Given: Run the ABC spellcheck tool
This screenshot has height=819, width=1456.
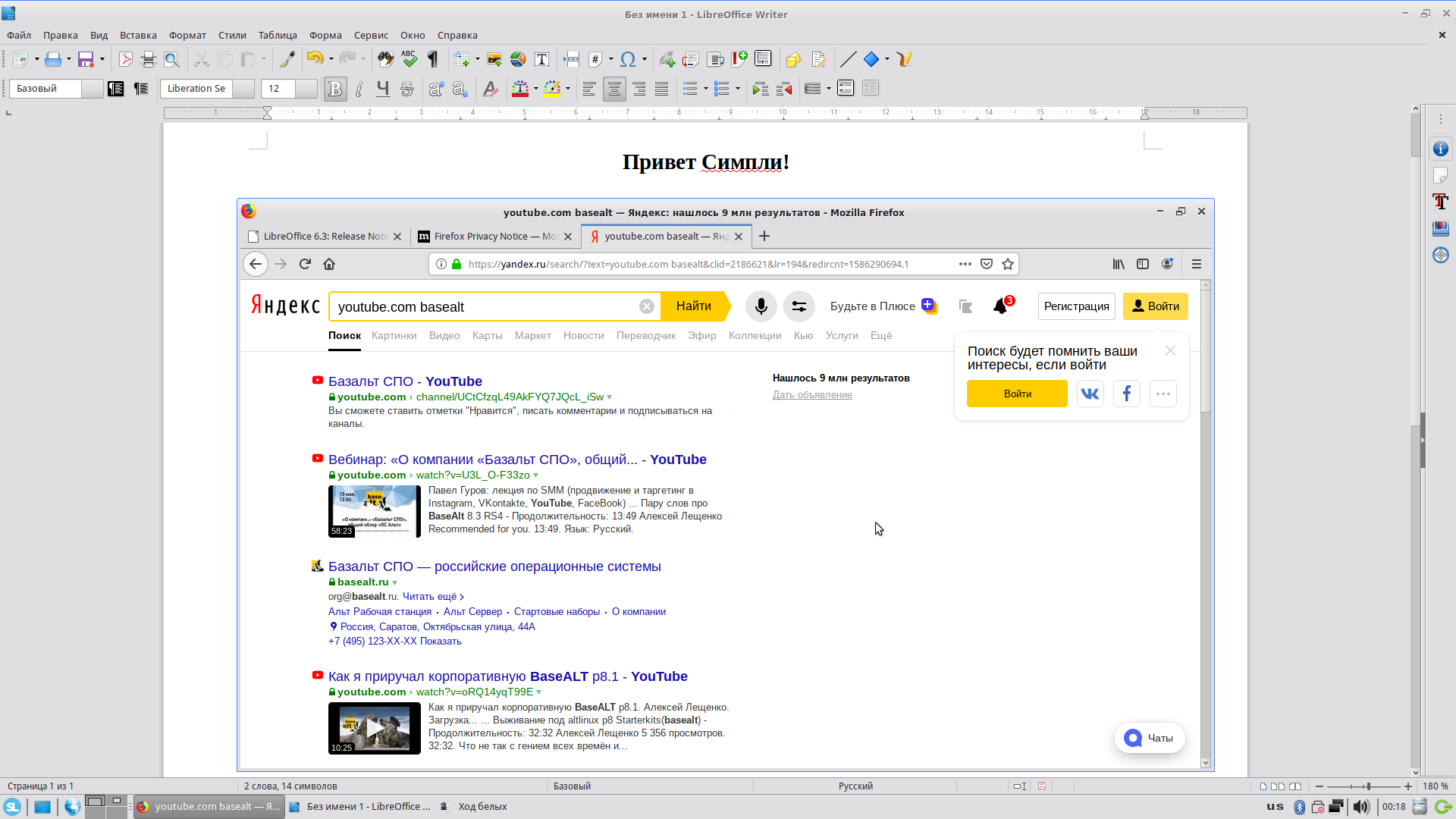Looking at the screenshot, I should click(x=409, y=59).
